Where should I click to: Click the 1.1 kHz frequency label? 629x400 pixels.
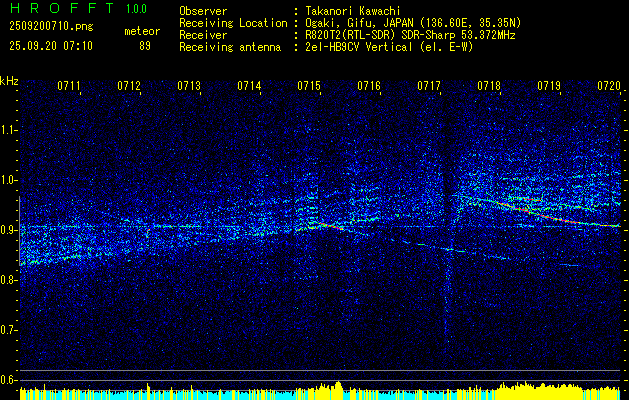[x=8, y=130]
